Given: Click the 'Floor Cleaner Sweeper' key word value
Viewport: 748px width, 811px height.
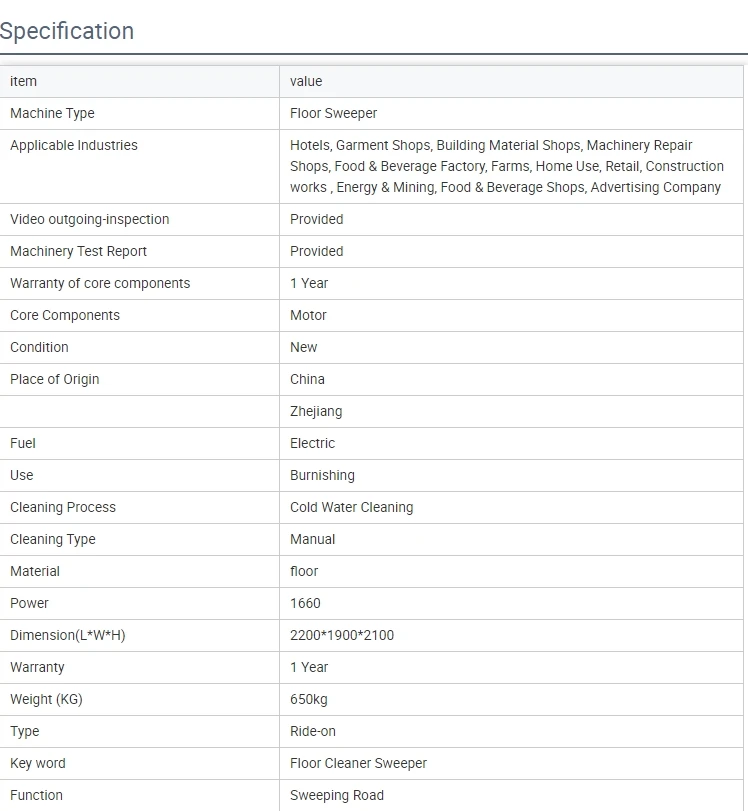Looking at the screenshot, I should click(x=358, y=763).
